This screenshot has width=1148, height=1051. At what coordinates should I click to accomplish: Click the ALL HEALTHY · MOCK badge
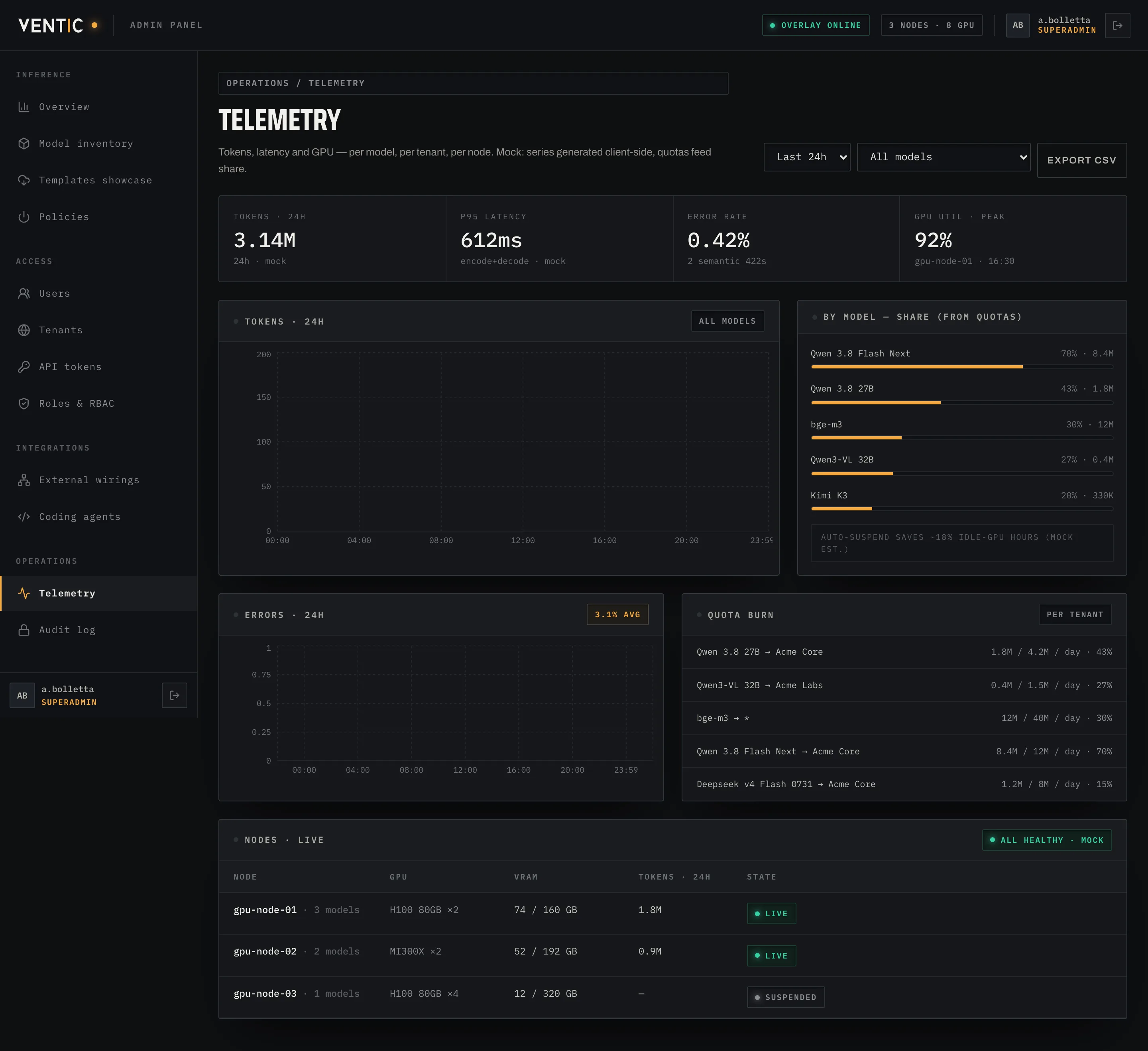click(x=1047, y=840)
